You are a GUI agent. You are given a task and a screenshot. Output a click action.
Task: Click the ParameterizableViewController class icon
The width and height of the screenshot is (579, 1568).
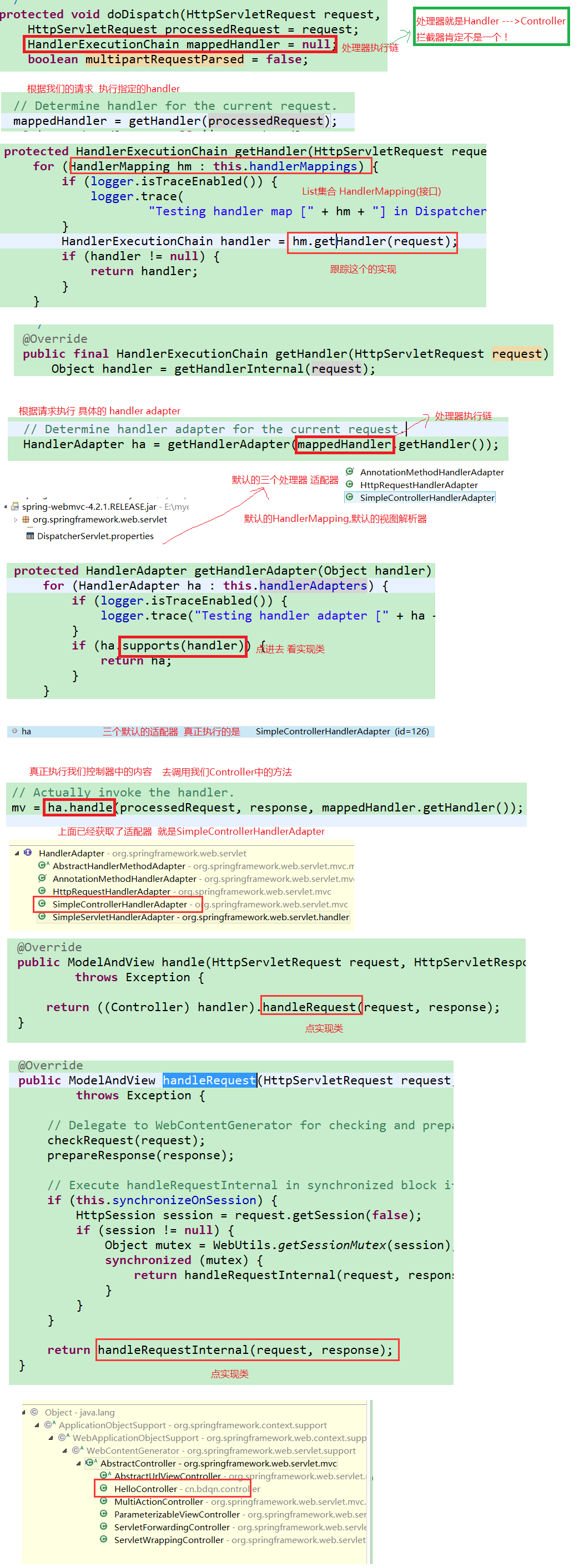[x=104, y=1514]
